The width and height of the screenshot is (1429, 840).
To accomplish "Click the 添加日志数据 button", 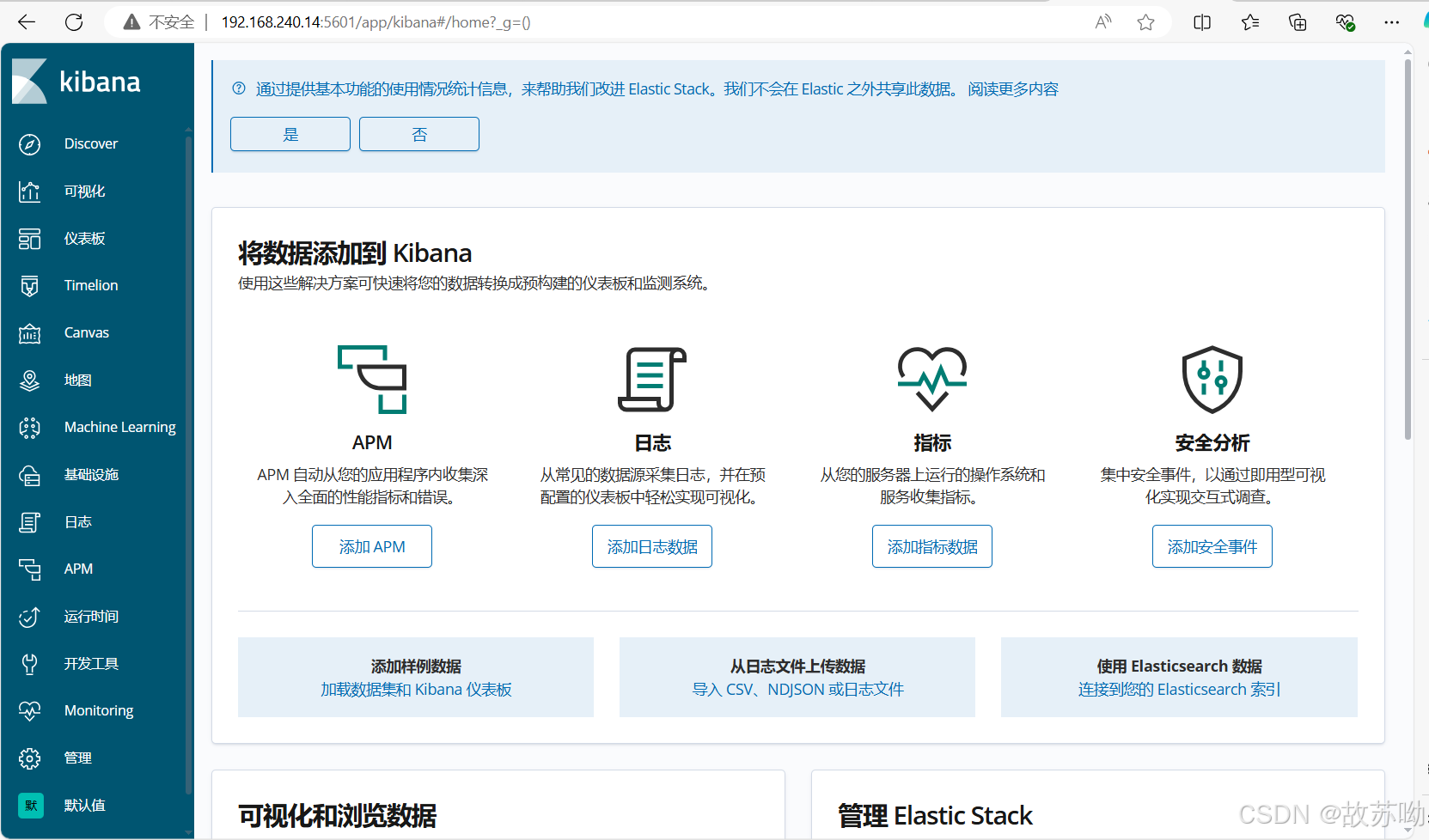I will click(x=652, y=546).
